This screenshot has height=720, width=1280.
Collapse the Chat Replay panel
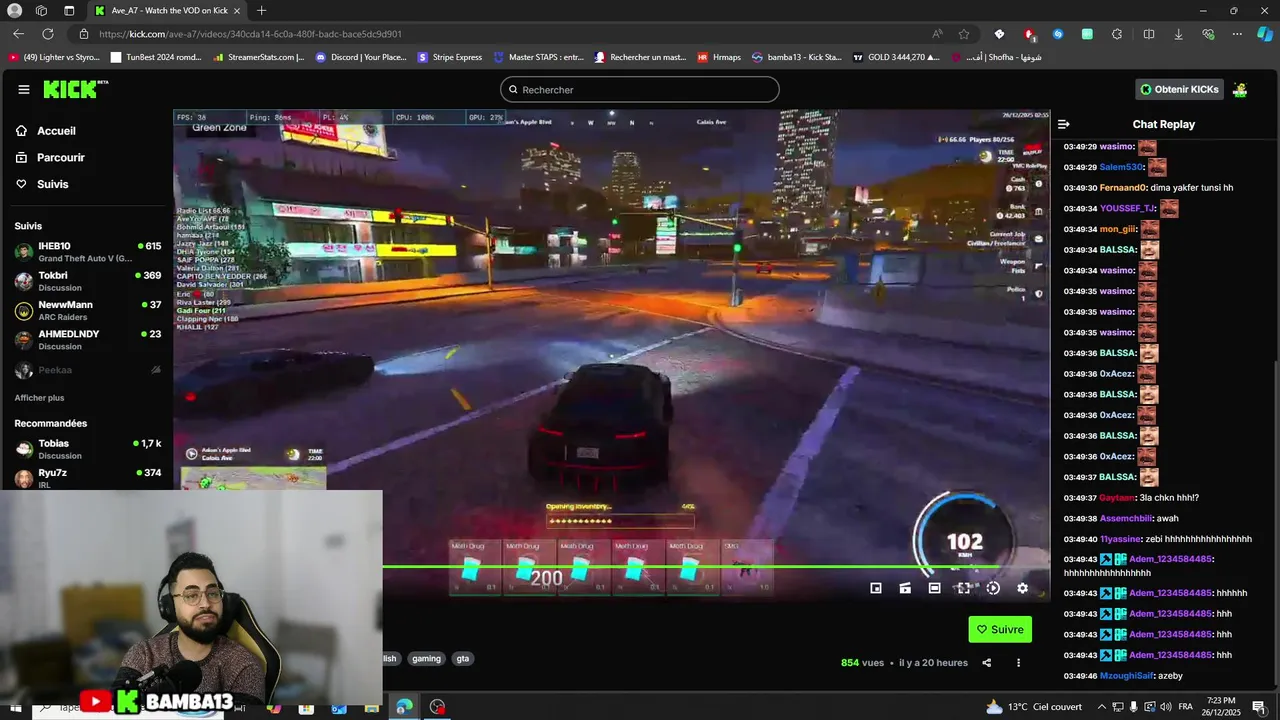click(1064, 124)
